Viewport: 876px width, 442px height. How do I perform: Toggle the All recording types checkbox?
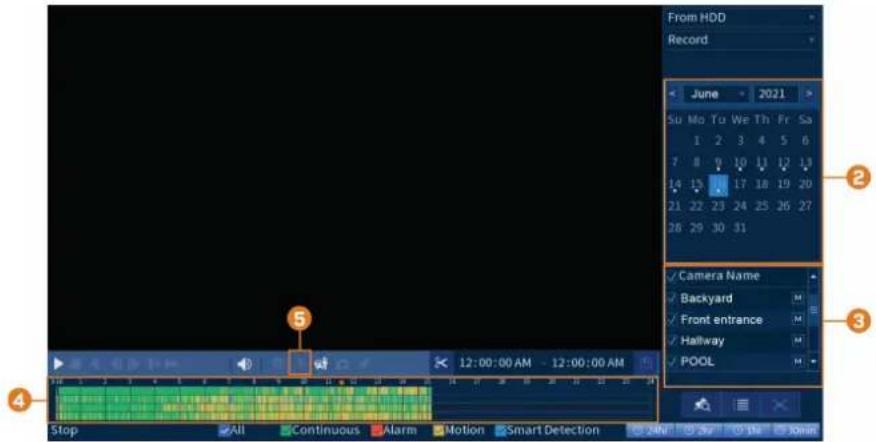pyautogui.click(x=224, y=430)
